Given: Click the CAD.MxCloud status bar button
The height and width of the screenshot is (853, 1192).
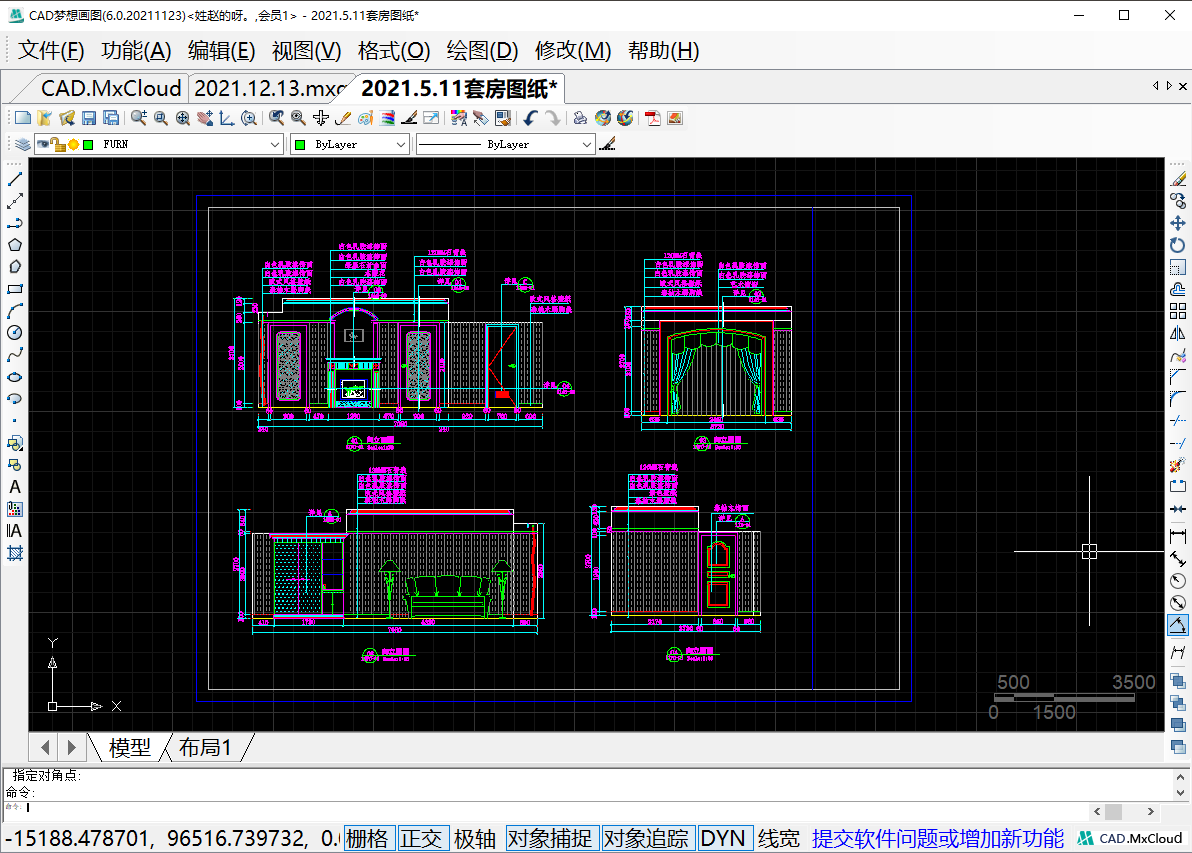Looking at the screenshot, I should [1130, 838].
